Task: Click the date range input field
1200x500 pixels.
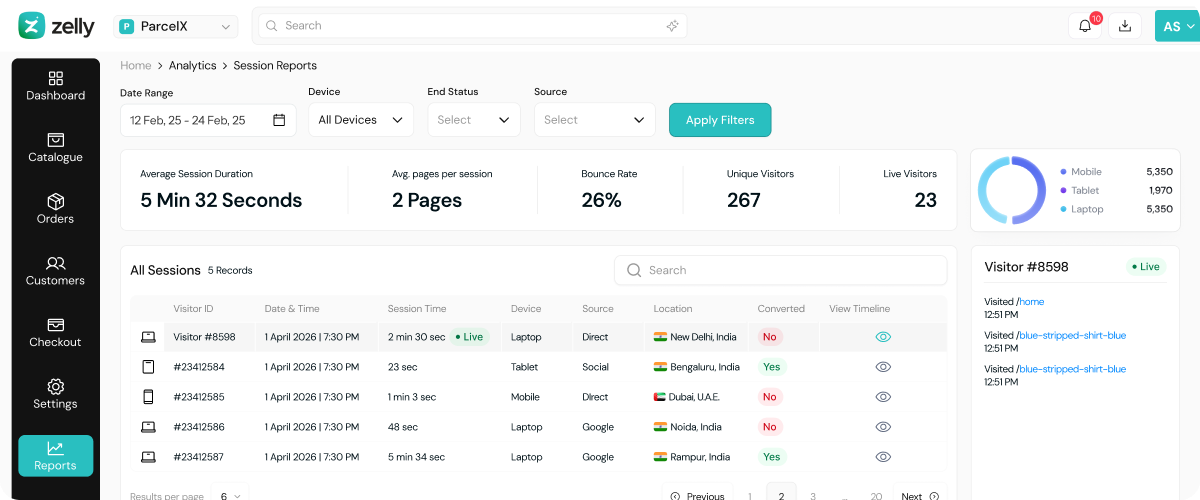Action: pyautogui.click(x=208, y=120)
